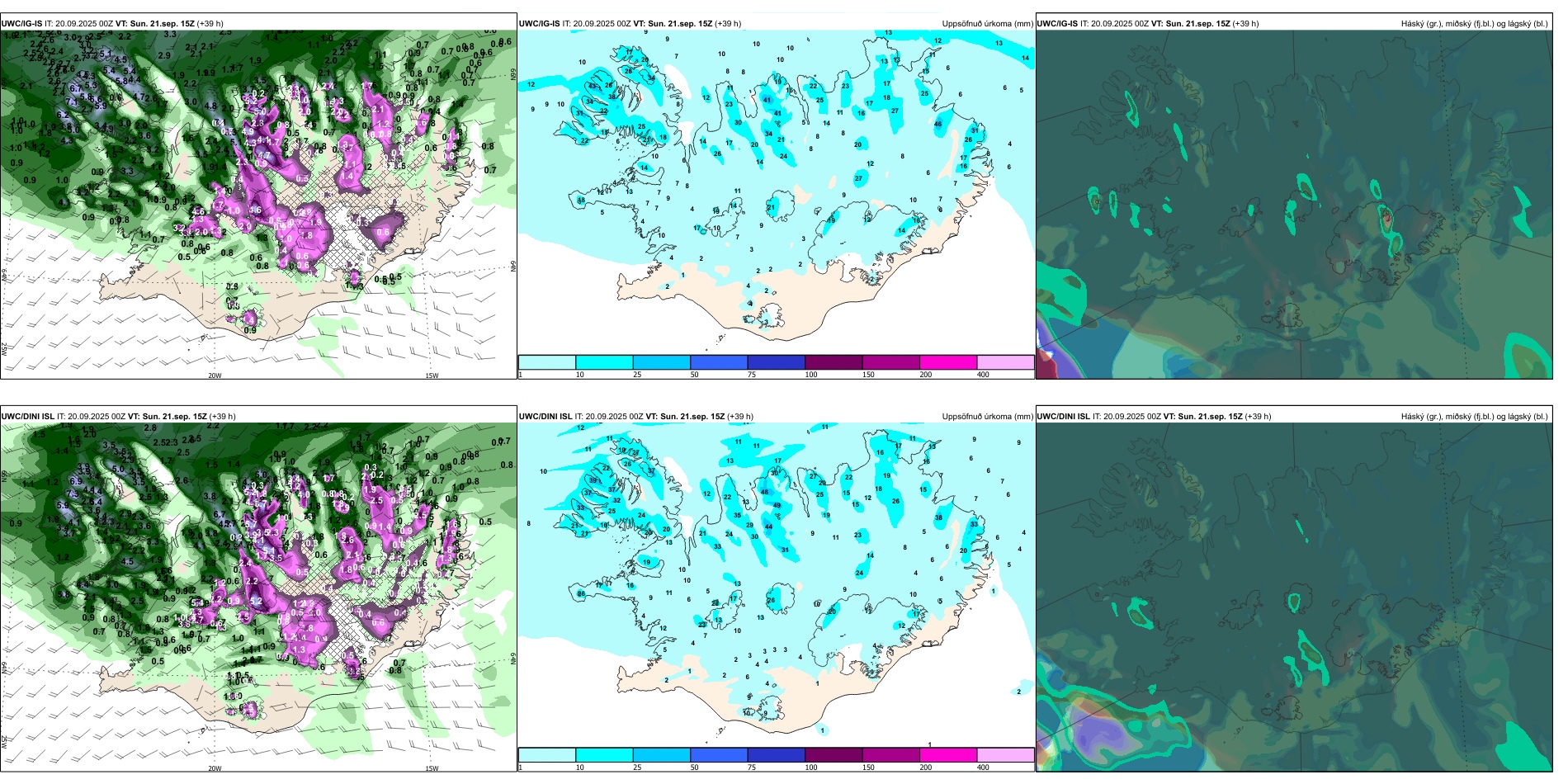Click the '15W' longitude label on IG-IS wind map
The width and height of the screenshot is (1568, 784).
tap(432, 375)
